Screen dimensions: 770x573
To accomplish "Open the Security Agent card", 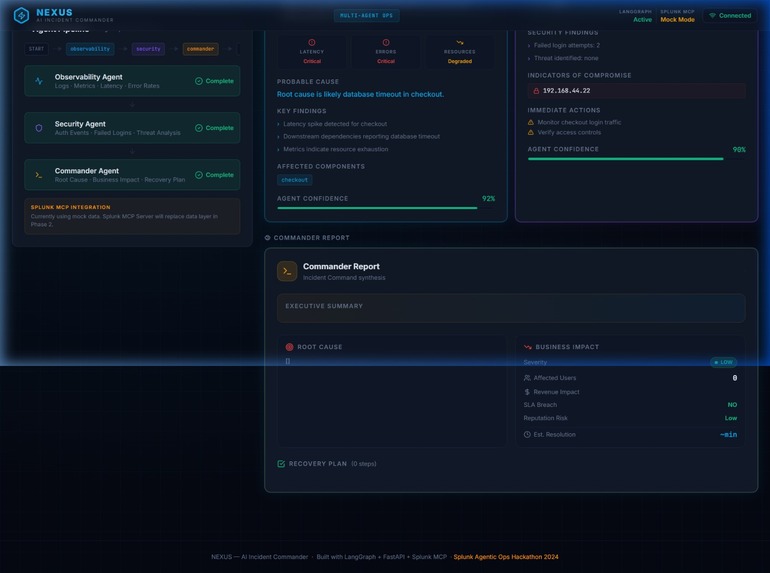I will click(x=133, y=128).
